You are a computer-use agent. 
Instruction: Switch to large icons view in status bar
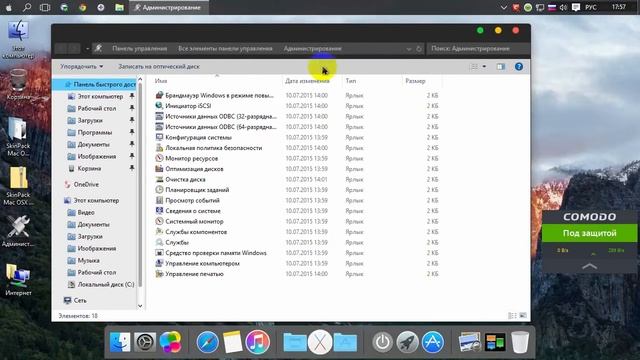point(523,316)
